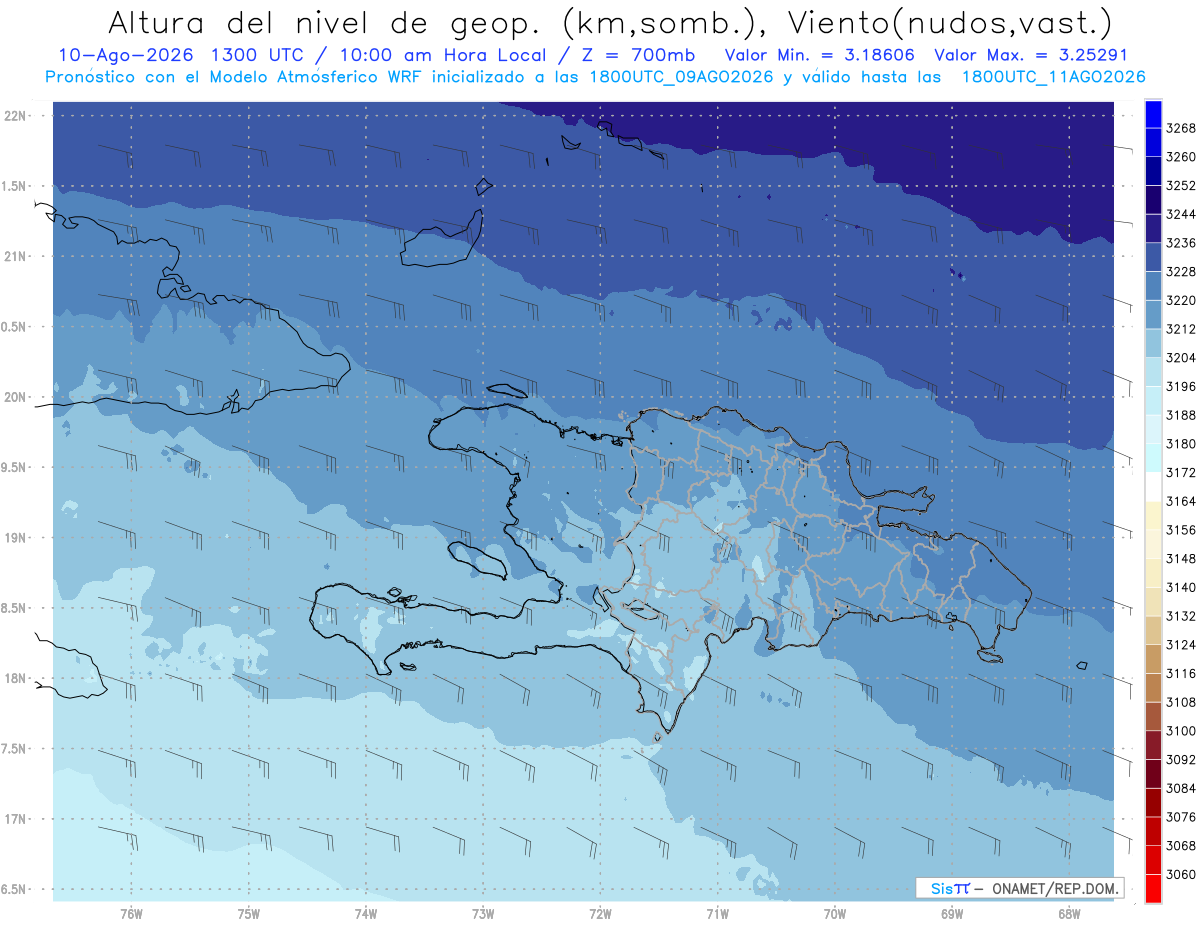Click the latitude label 21N
The height and width of the screenshot is (927, 1200).
coord(15,256)
